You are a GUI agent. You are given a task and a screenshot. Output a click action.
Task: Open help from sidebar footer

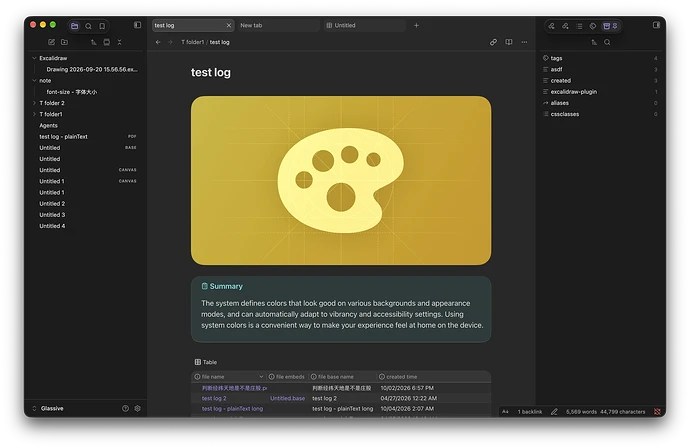click(x=125, y=408)
